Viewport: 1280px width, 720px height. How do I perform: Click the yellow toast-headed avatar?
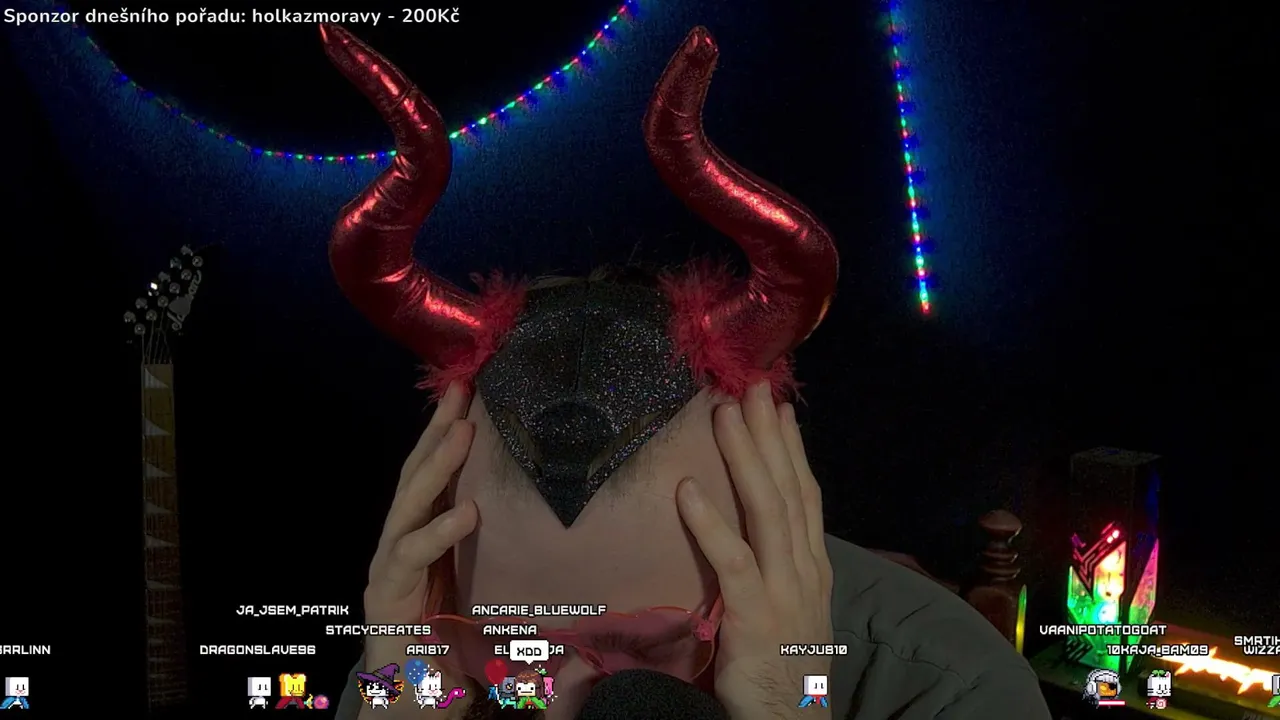pos(293,690)
